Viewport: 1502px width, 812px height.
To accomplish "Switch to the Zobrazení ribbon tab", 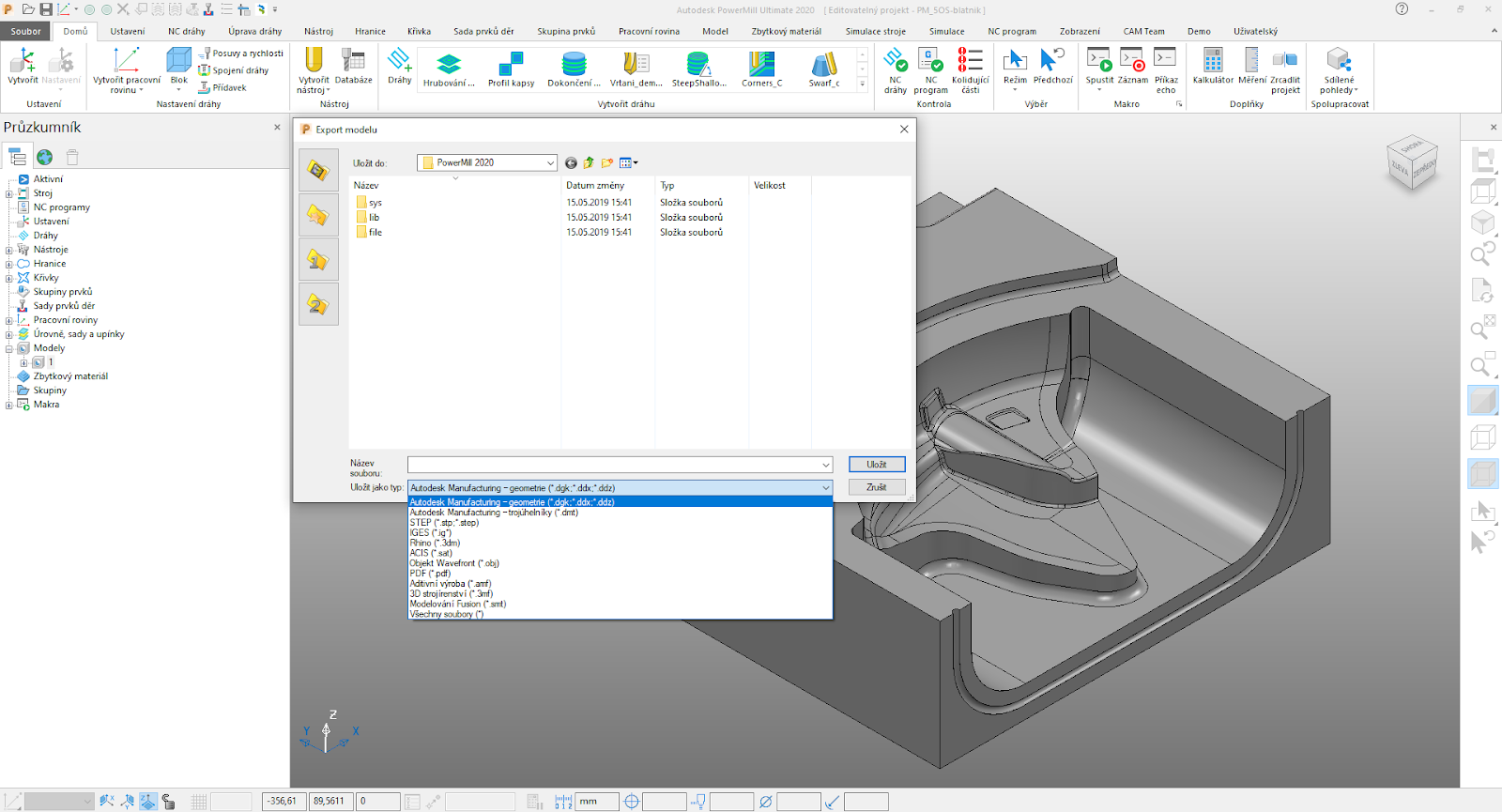I will (1080, 31).
